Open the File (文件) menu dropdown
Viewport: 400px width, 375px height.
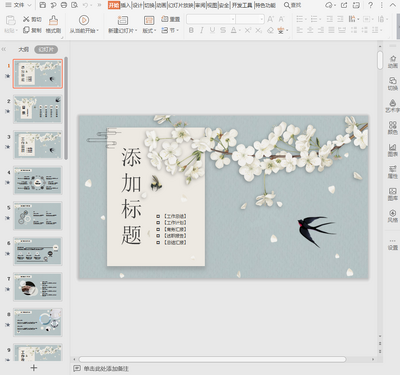click(x=19, y=5)
